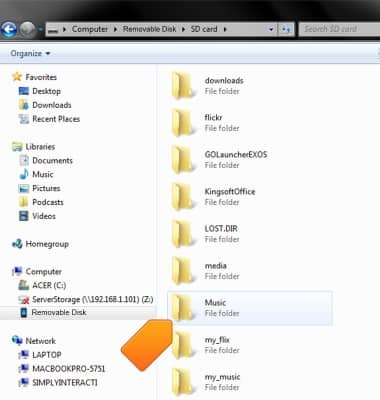Select the downloads folder icon

183,86
